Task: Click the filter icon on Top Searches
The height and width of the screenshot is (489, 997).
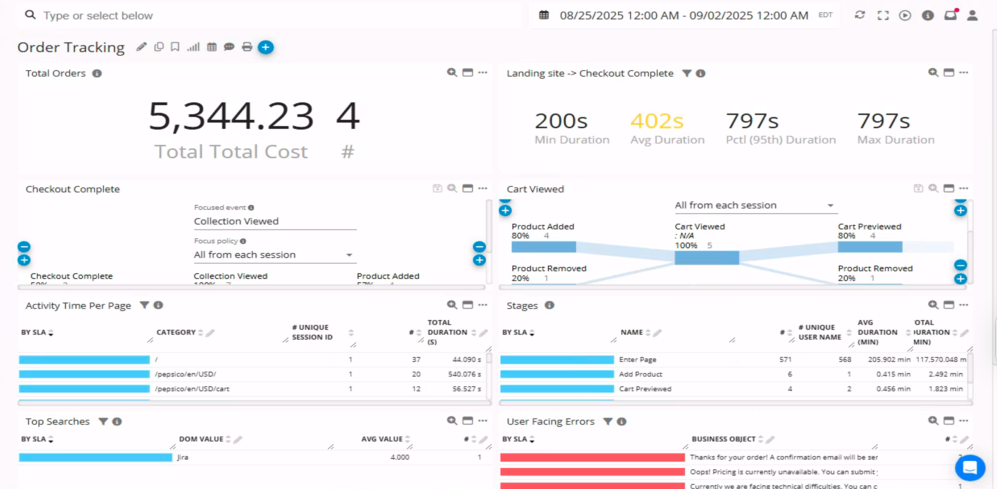Action: point(103,421)
